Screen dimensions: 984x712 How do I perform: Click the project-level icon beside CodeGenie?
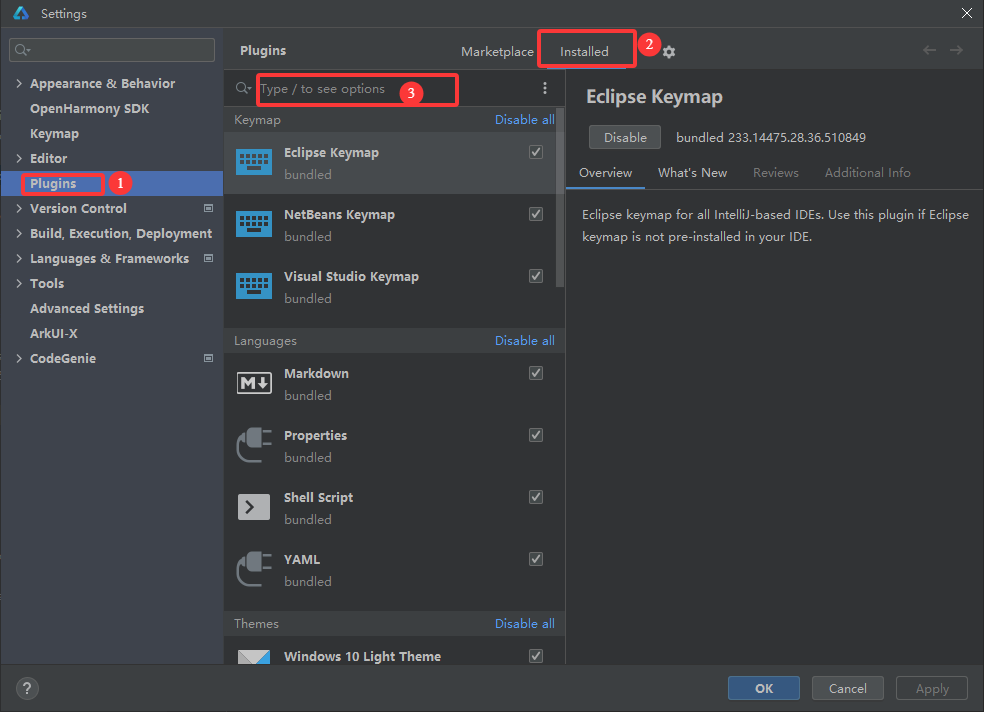[x=208, y=358]
